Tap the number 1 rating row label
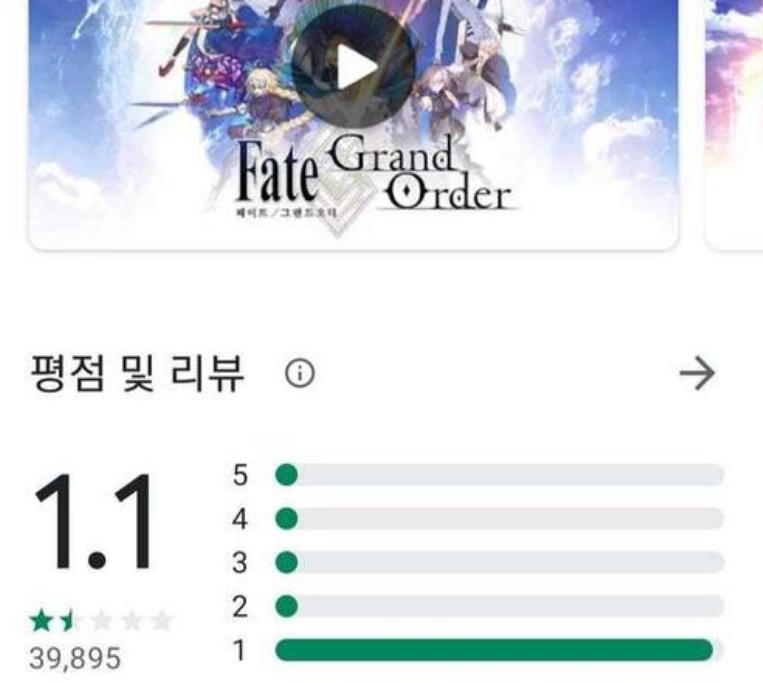Screen dimensions: 763x683 [239, 650]
